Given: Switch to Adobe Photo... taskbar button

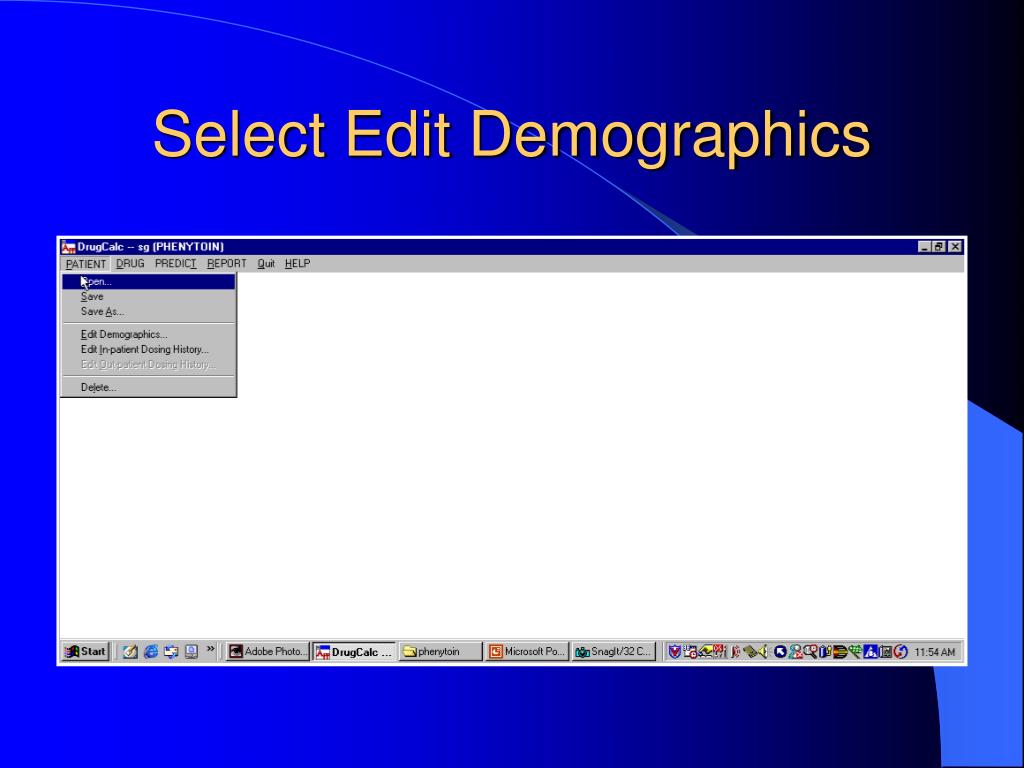Looking at the screenshot, I should (266, 651).
